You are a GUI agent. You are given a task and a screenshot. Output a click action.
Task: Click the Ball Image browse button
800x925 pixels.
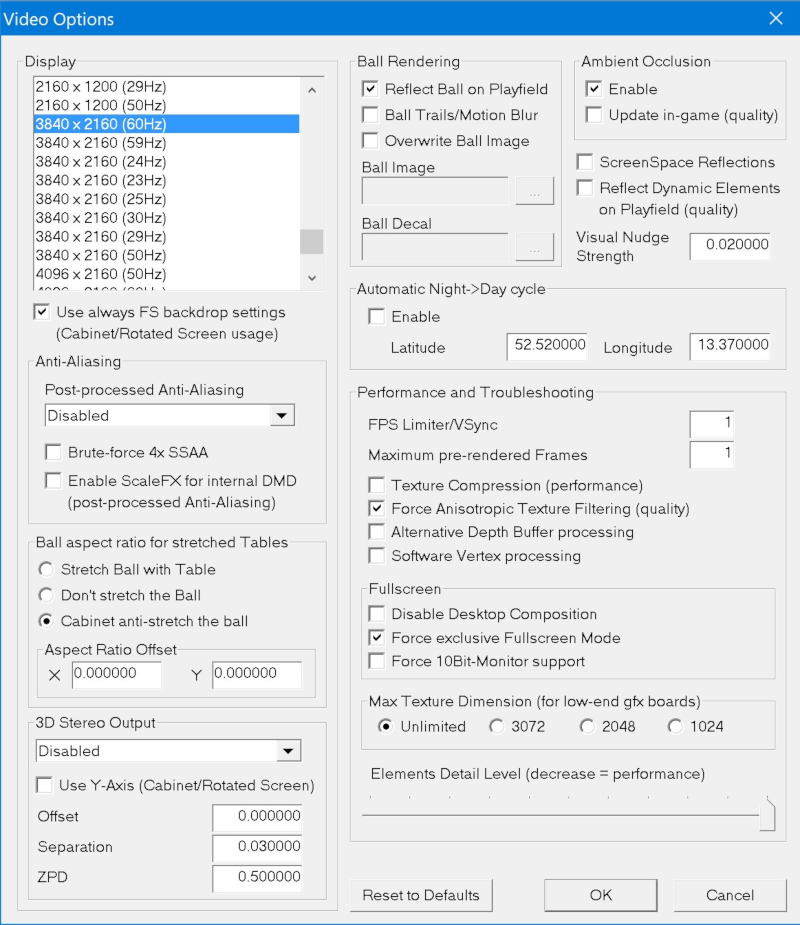tap(535, 191)
